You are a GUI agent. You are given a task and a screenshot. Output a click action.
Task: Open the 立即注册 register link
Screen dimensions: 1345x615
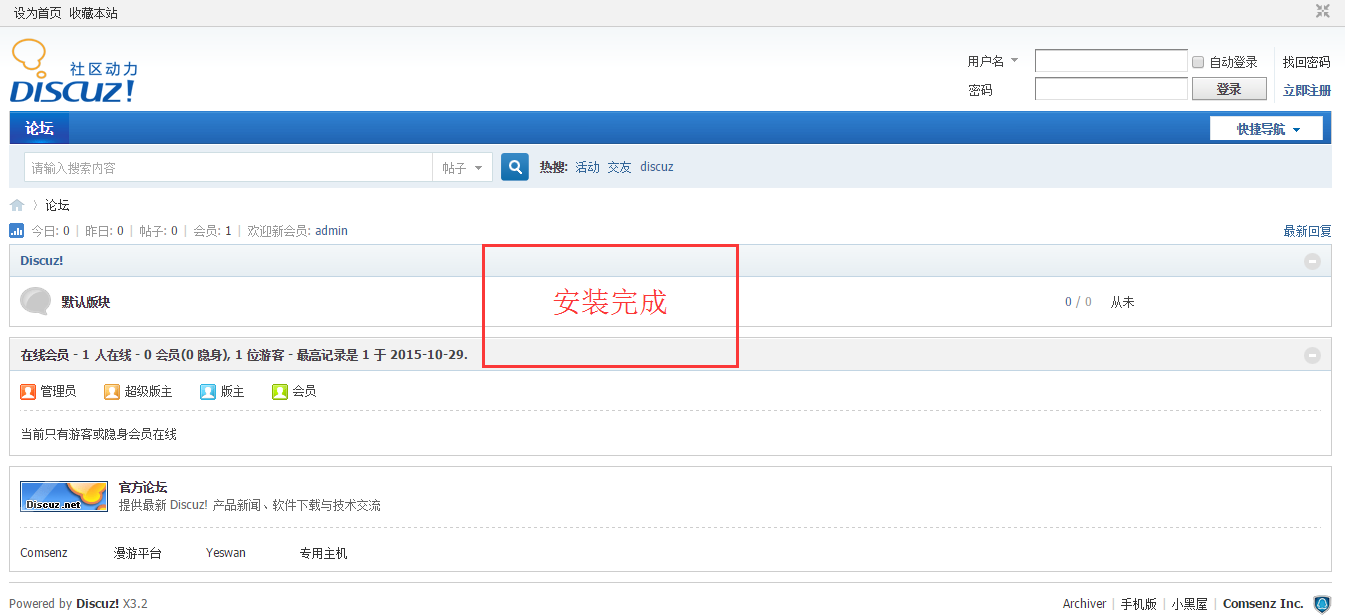point(1306,90)
